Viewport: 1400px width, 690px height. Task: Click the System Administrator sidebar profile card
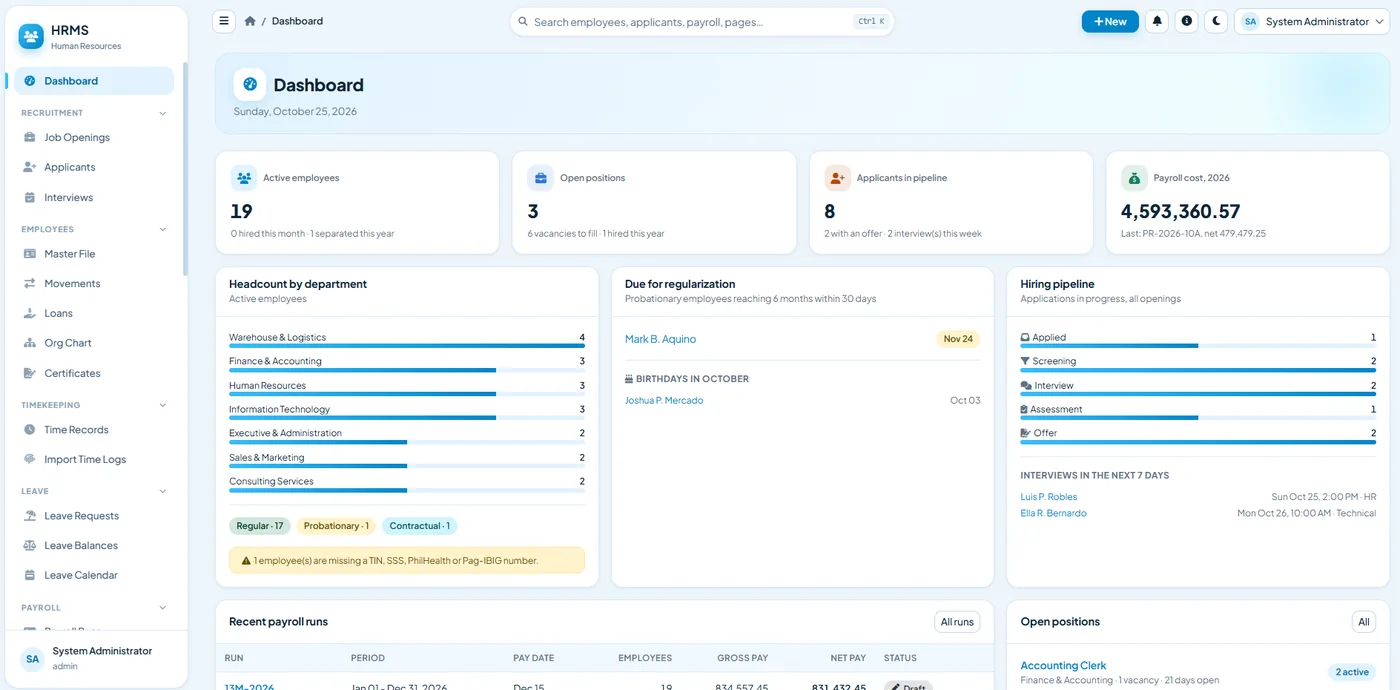pos(94,659)
